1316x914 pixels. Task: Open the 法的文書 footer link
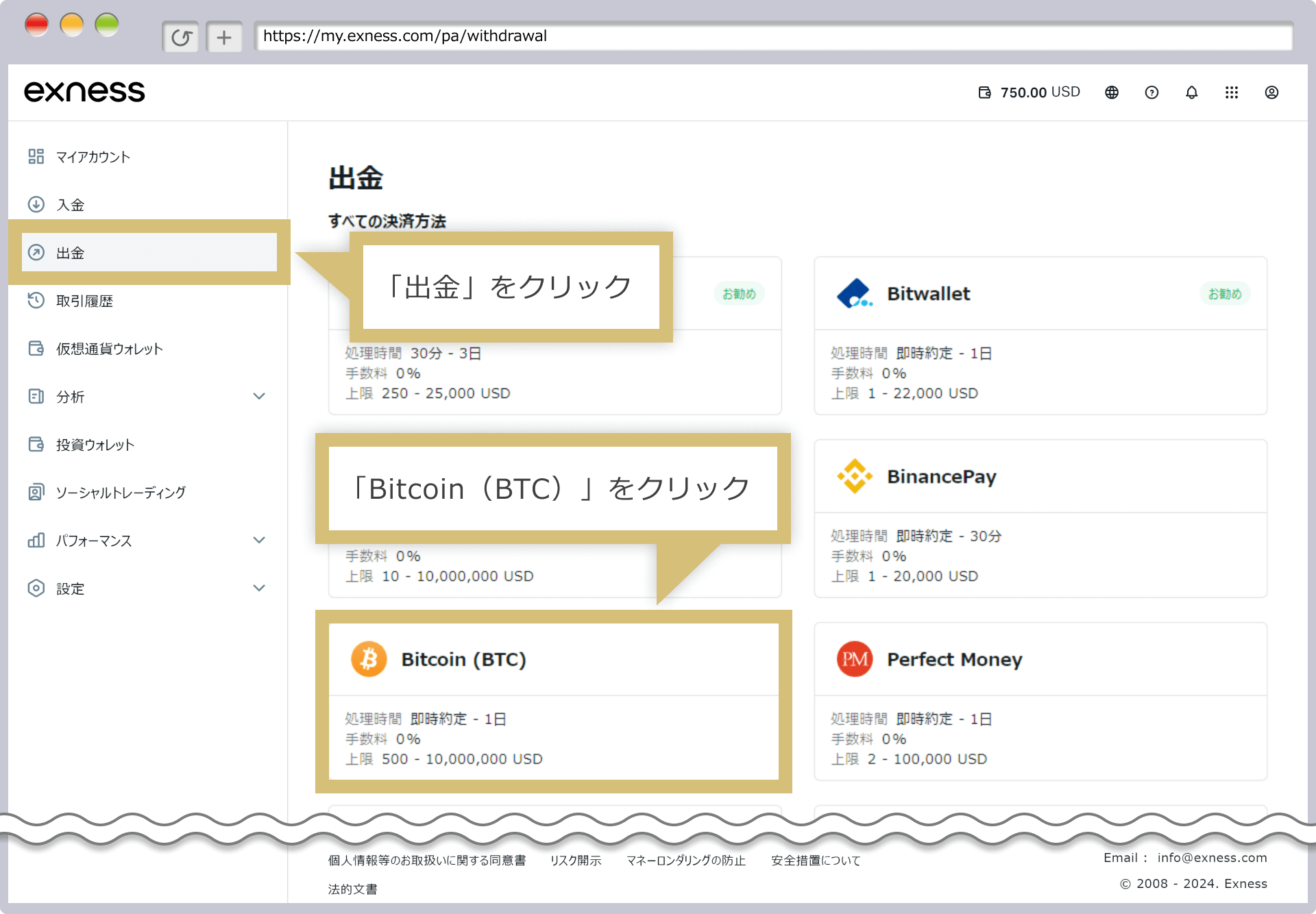[x=352, y=889]
